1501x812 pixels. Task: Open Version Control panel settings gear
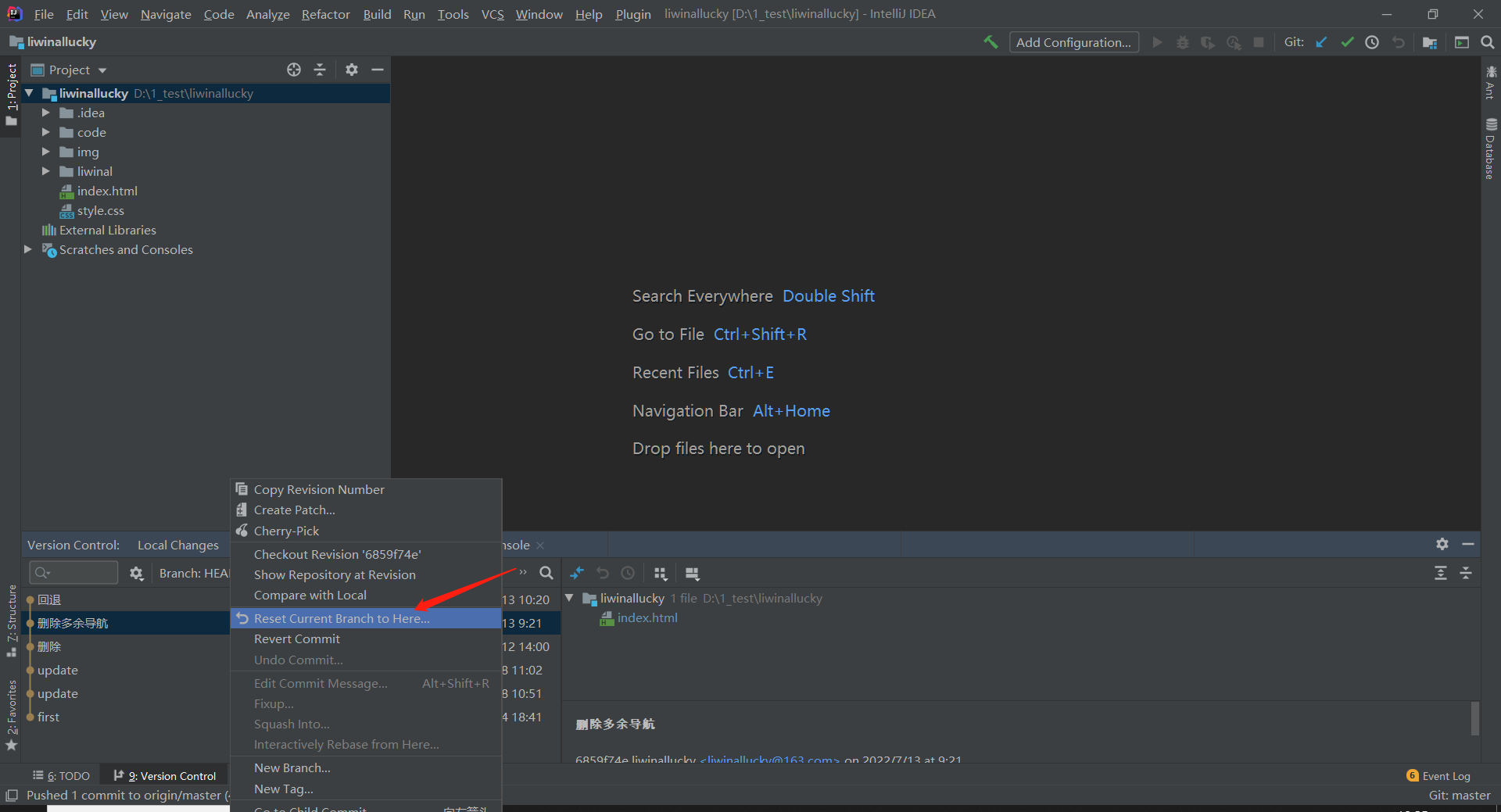(1442, 544)
